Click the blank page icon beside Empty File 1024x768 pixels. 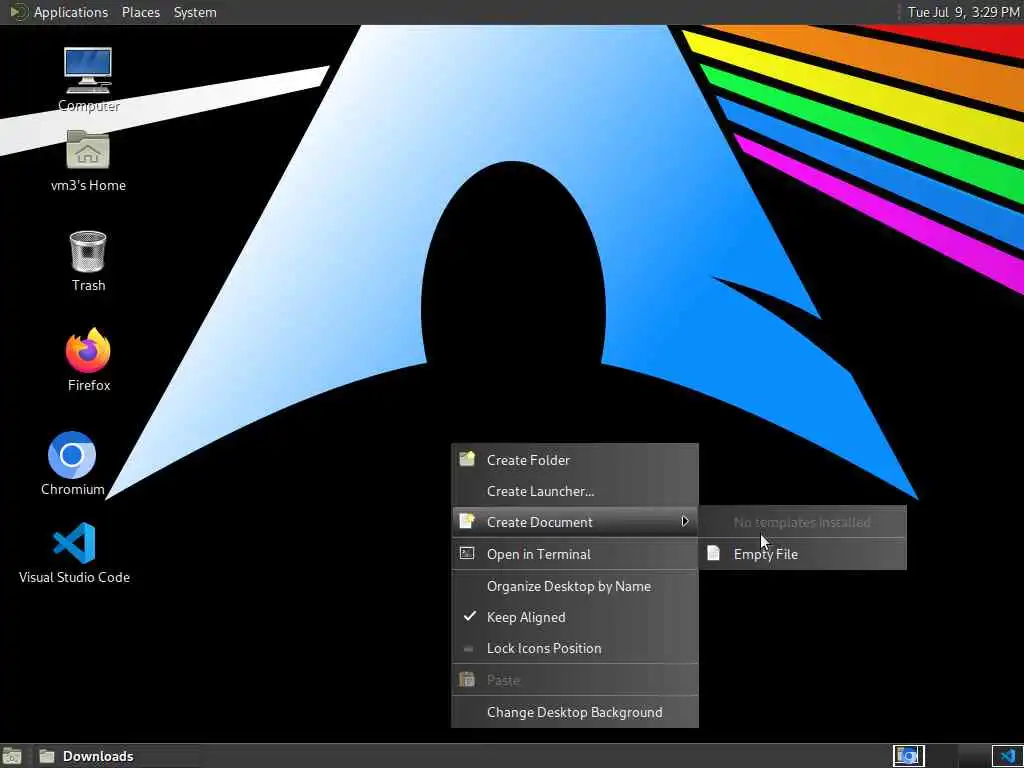point(713,553)
